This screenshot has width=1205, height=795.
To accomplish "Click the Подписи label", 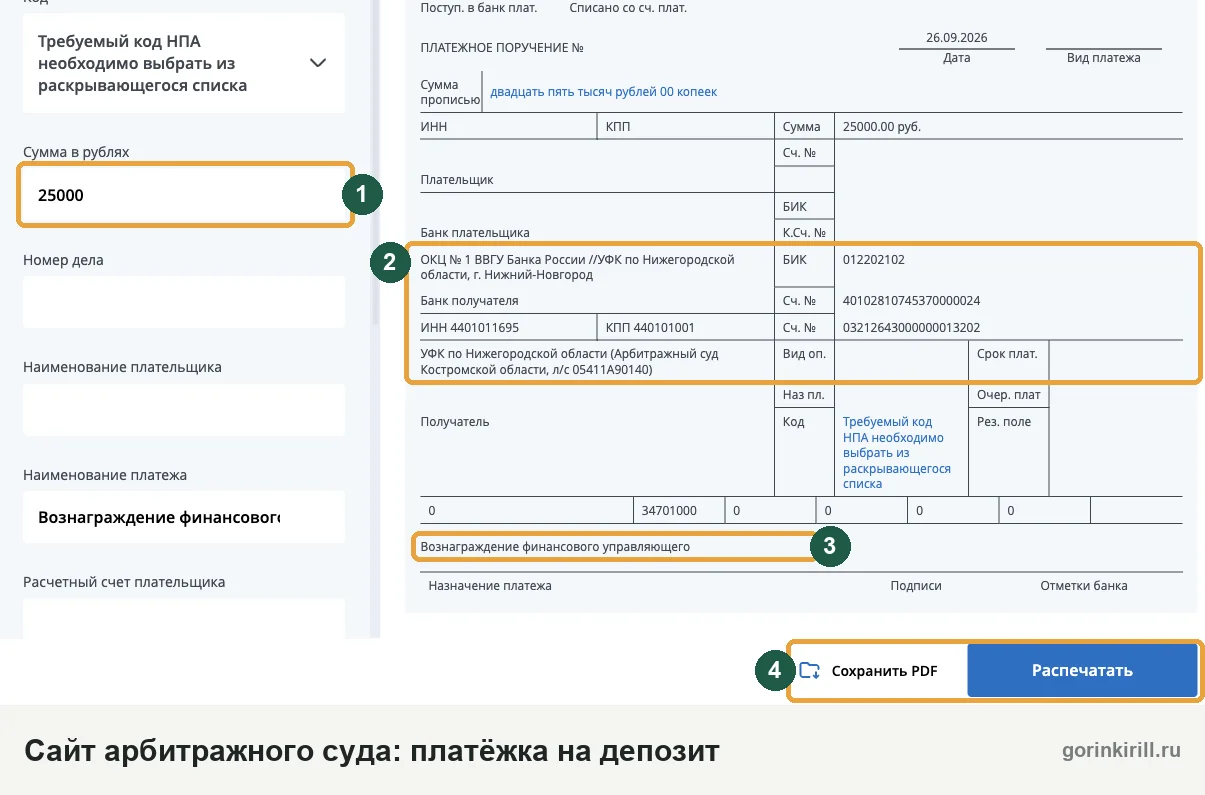I will pyautogui.click(x=916, y=586).
